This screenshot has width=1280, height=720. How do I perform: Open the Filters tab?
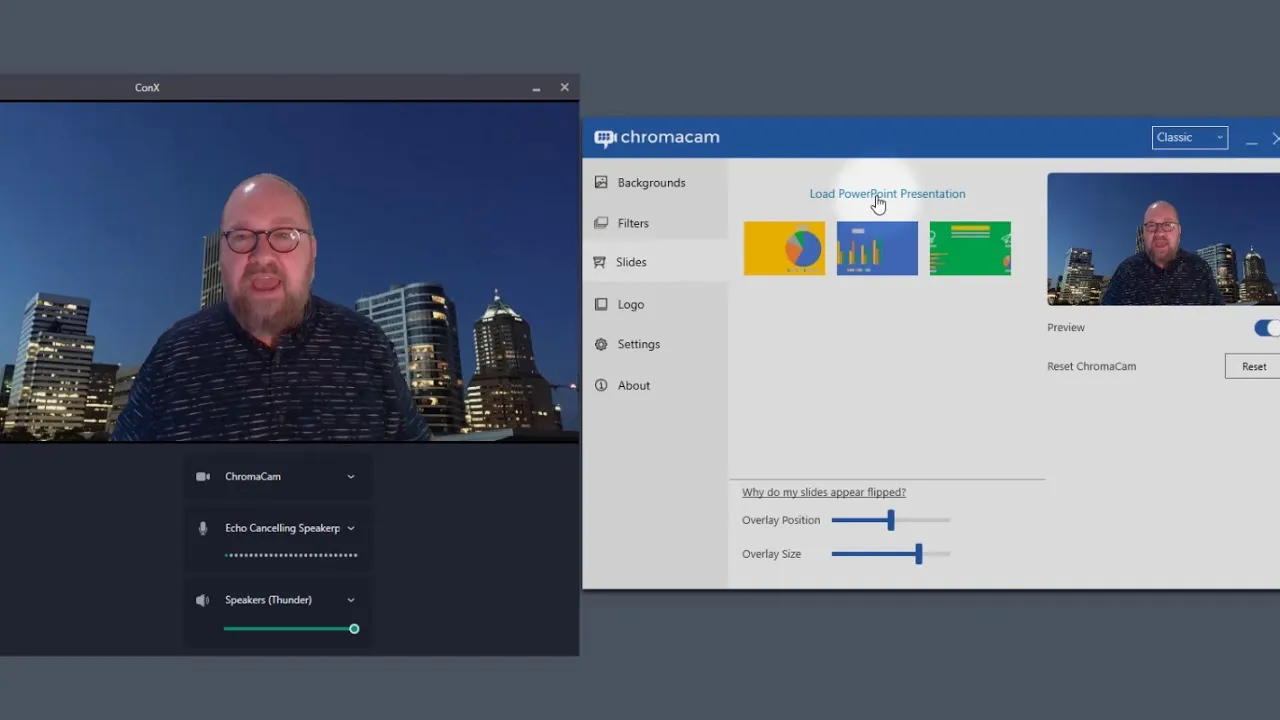click(655, 223)
